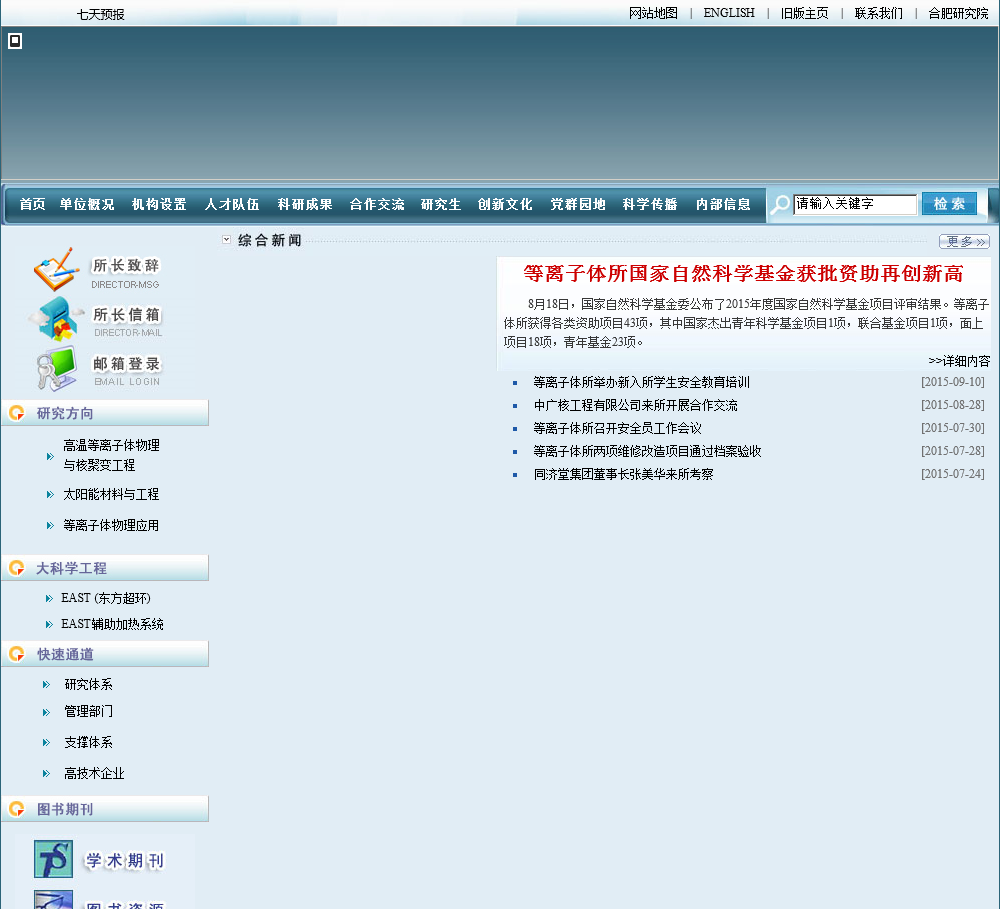1000x909 pixels.
Task: Open the 合肥研究院 link
Action: (x=958, y=13)
